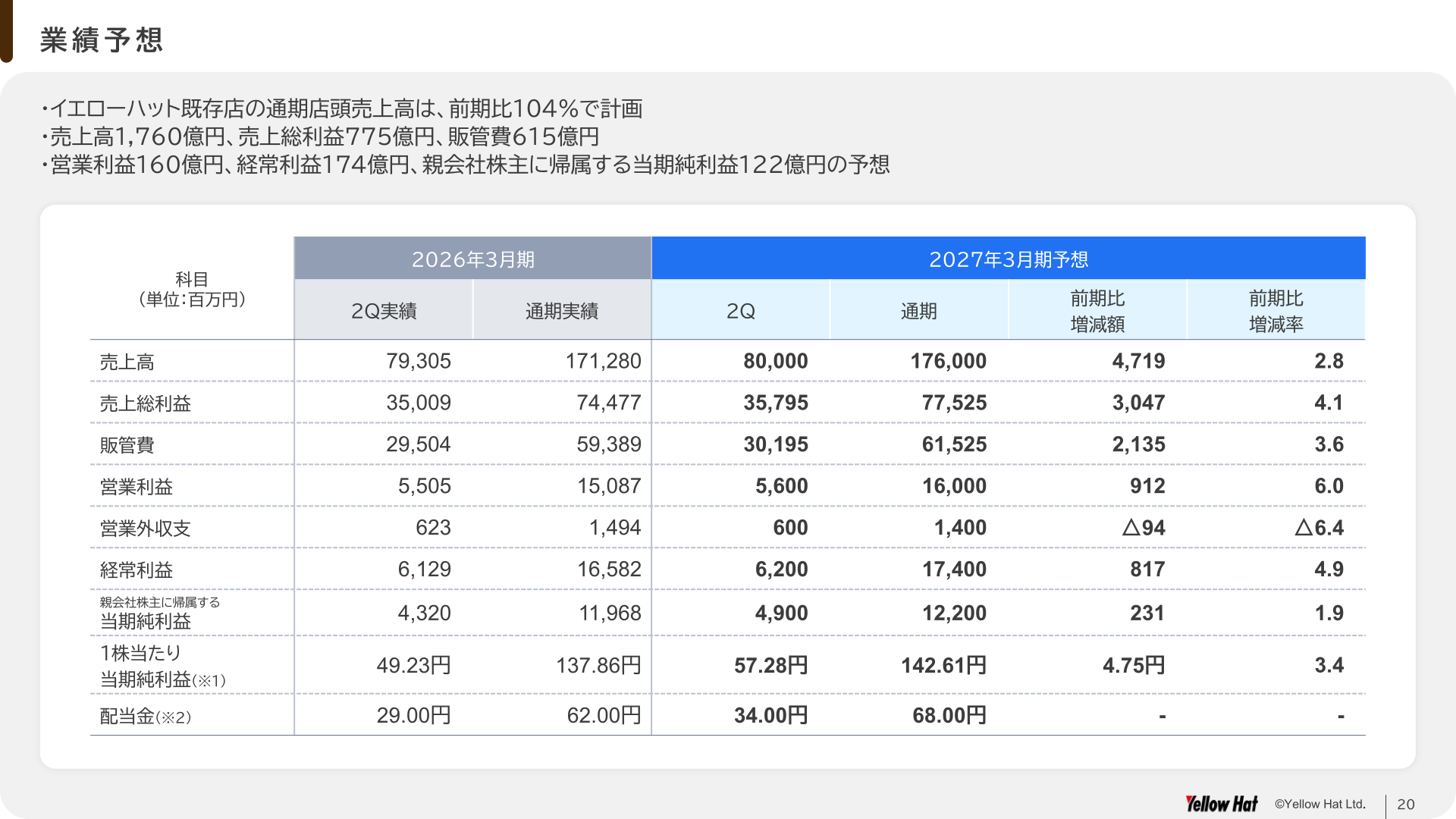The width and height of the screenshot is (1456, 819).
Task: Click the value 35,009 in the 売上総利益 row
Action: (419, 403)
